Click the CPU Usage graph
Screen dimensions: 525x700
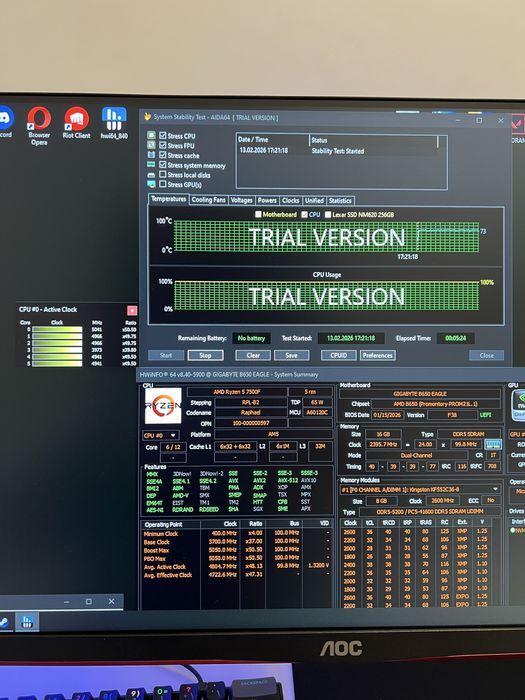(326, 296)
